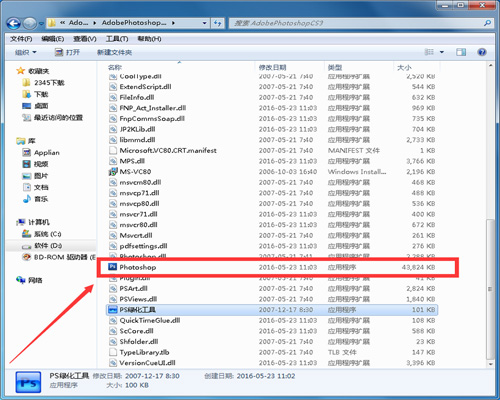Open address bar history dropdown
This screenshot has width=500, height=400.
click(x=205, y=23)
